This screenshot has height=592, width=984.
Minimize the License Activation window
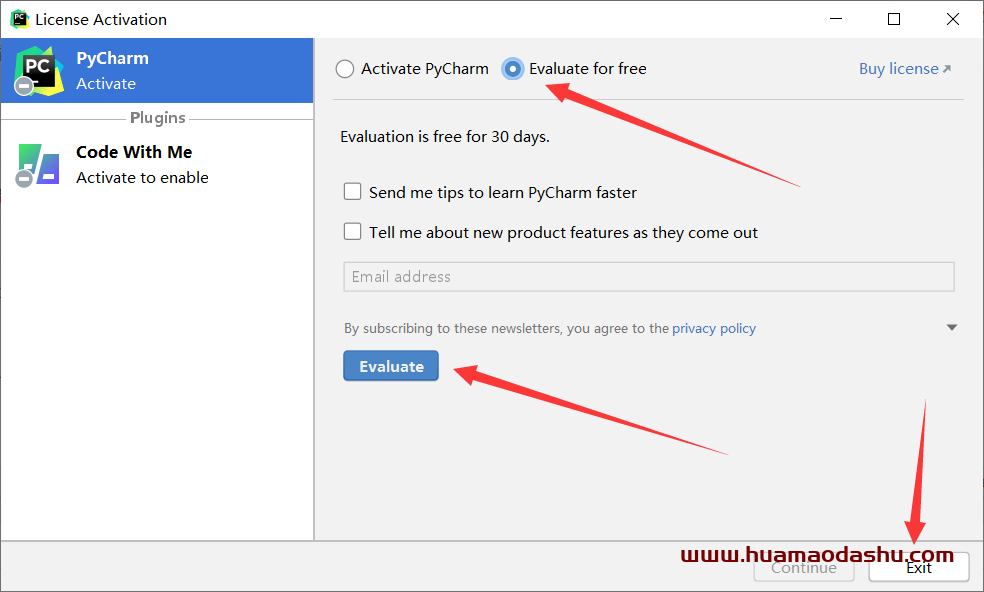click(x=836, y=19)
